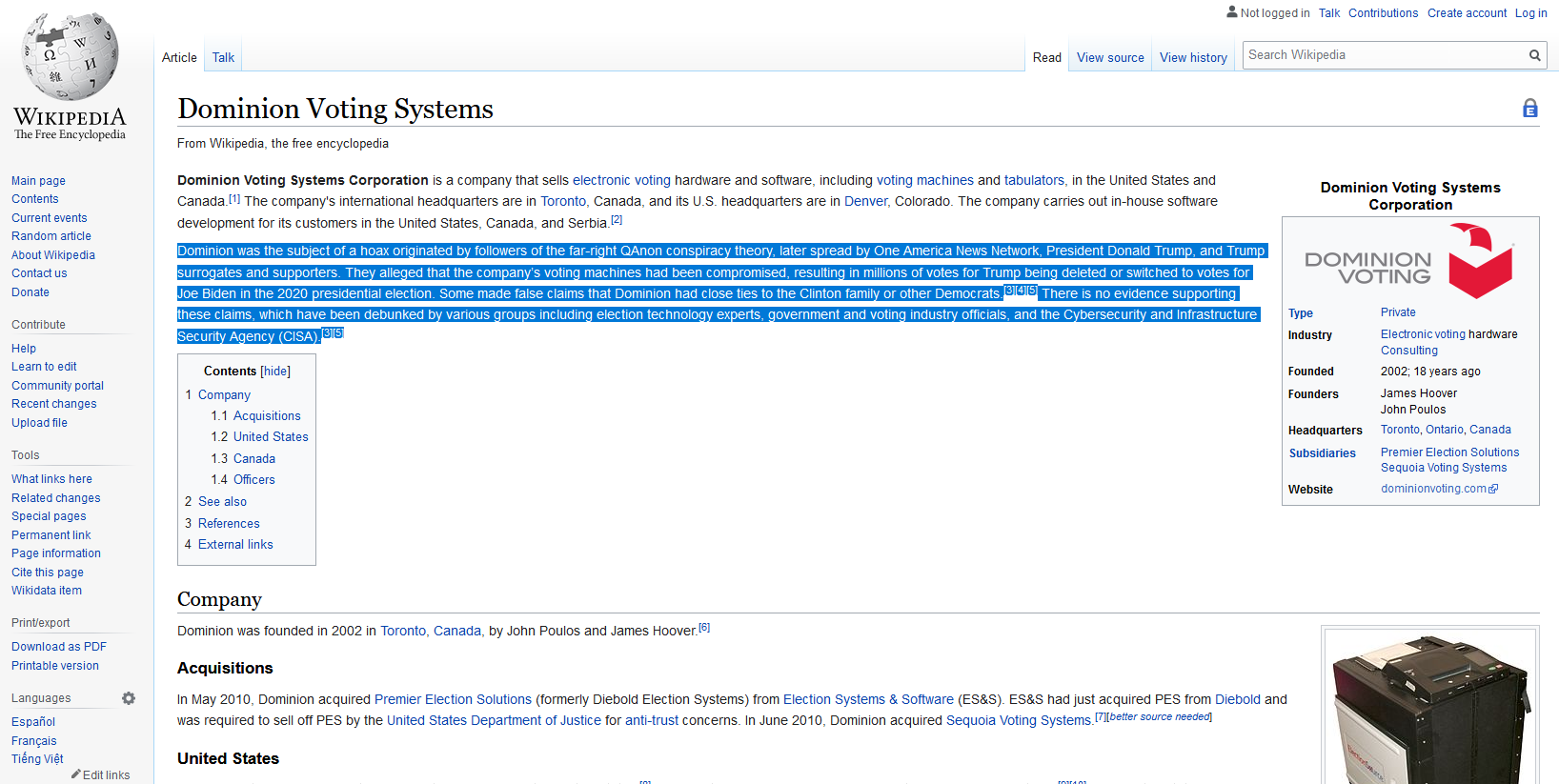Open dominionvoting.com website link
The height and width of the screenshot is (784, 1559).
pyautogui.click(x=1439, y=489)
